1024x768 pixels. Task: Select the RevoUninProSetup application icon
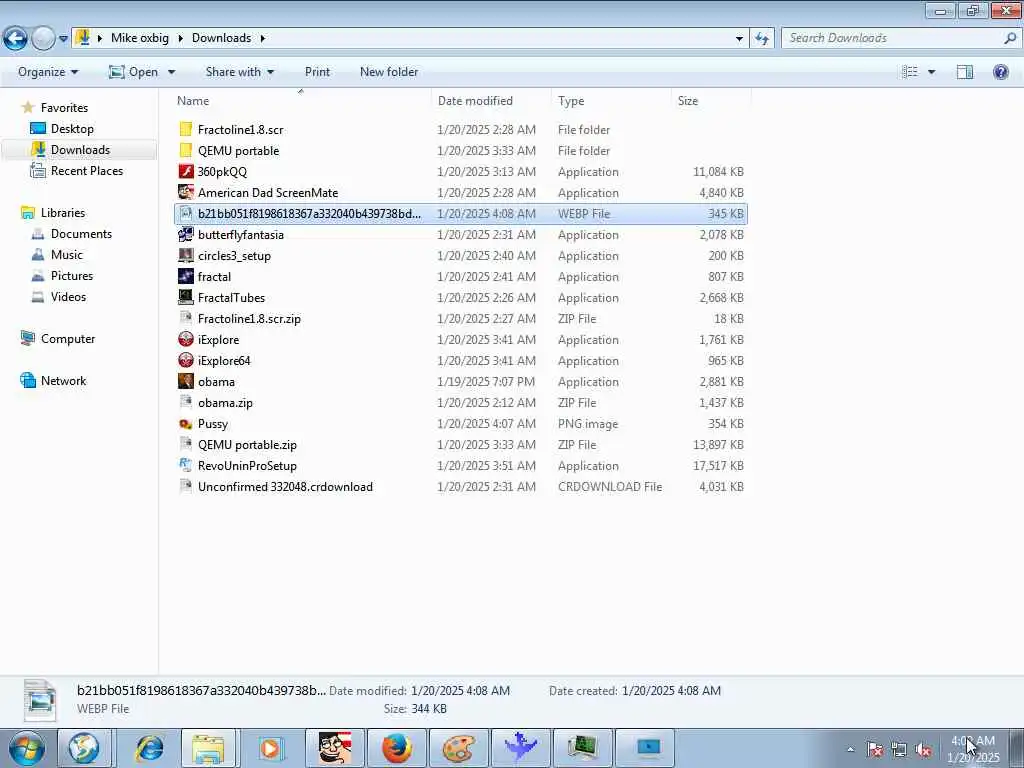pos(186,465)
